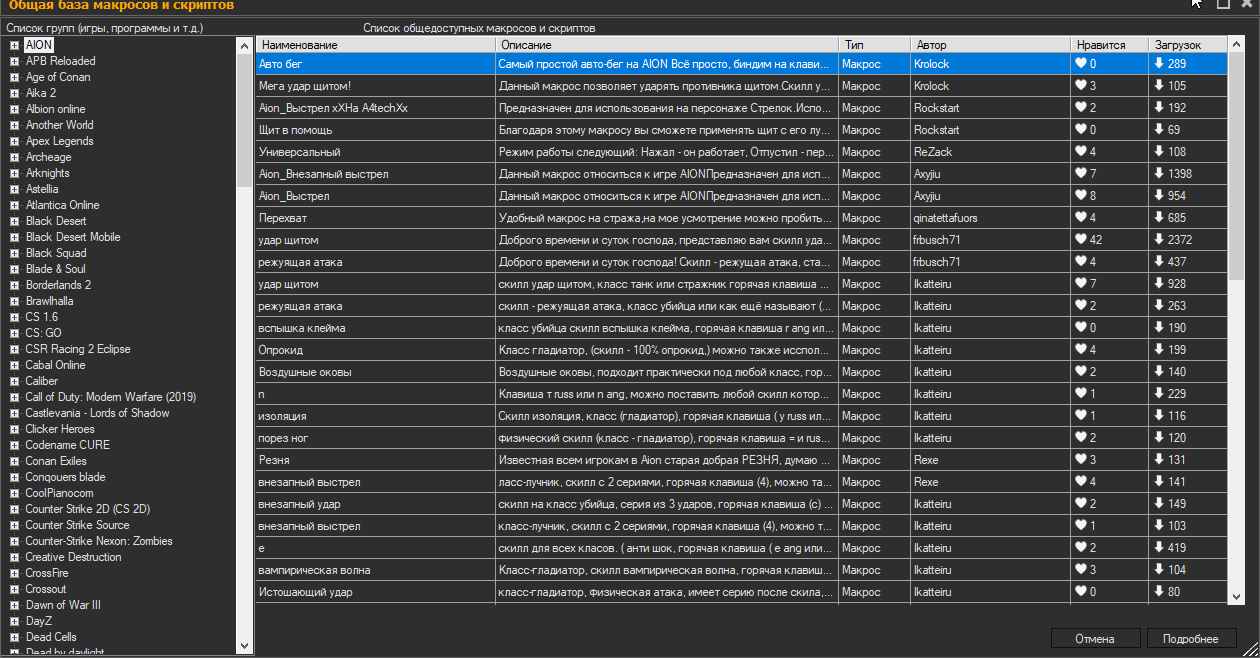Image resolution: width=1260 pixels, height=658 pixels.
Task: Expand the Black Desert Mobile tree node
Action: tap(14, 237)
